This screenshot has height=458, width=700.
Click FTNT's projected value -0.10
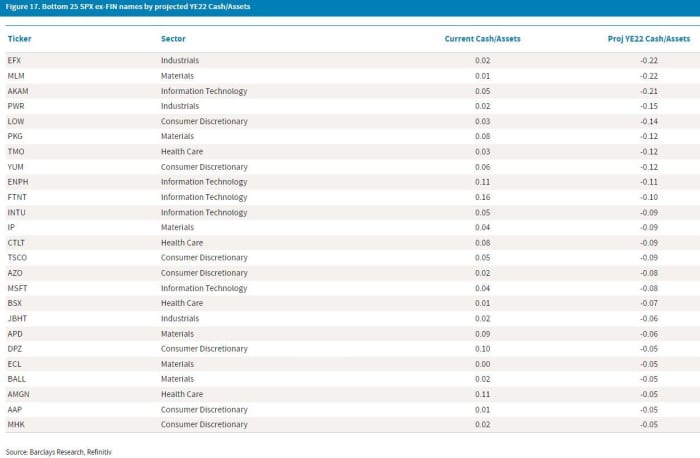pos(649,197)
